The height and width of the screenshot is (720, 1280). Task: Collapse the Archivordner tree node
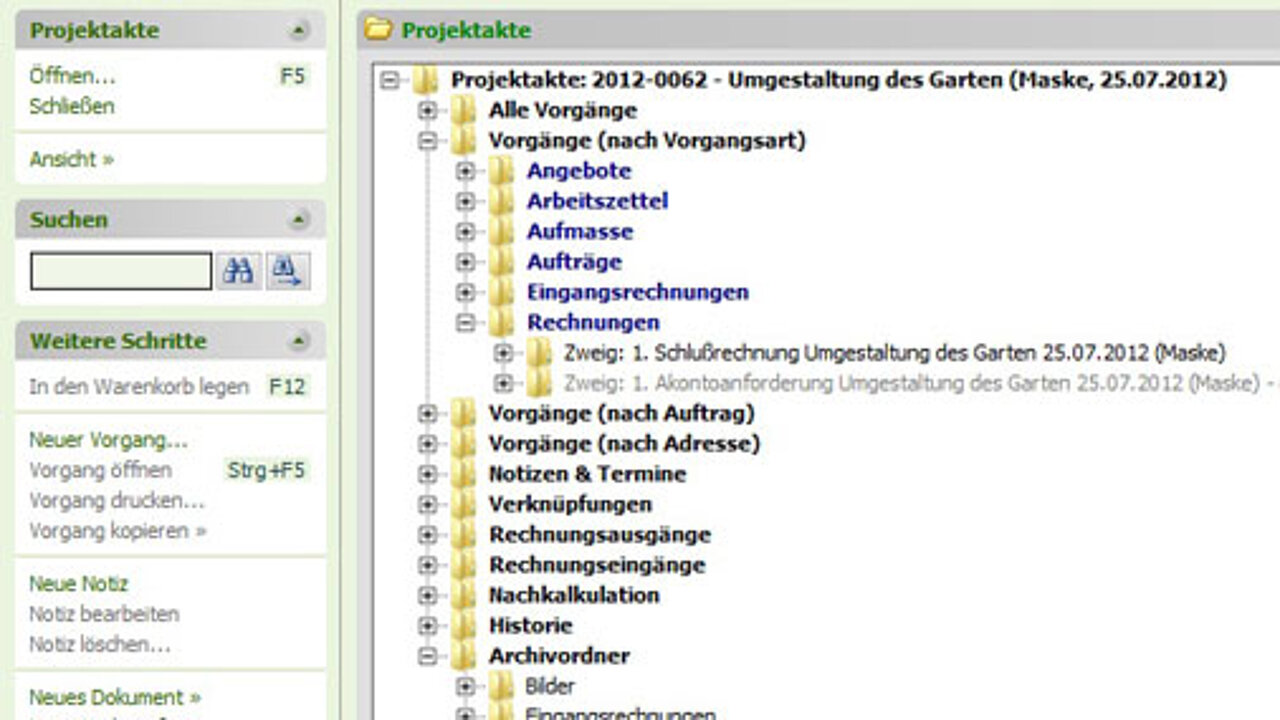coord(428,656)
